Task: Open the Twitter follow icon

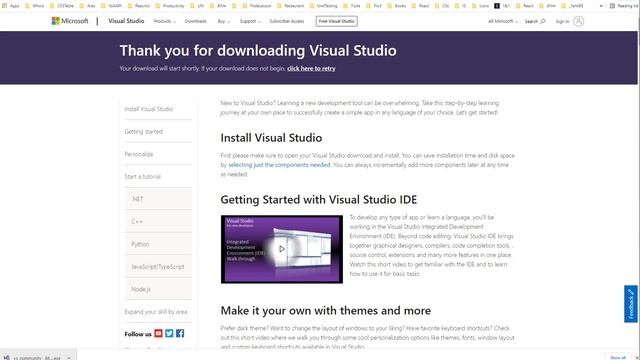Action: pos(169,333)
